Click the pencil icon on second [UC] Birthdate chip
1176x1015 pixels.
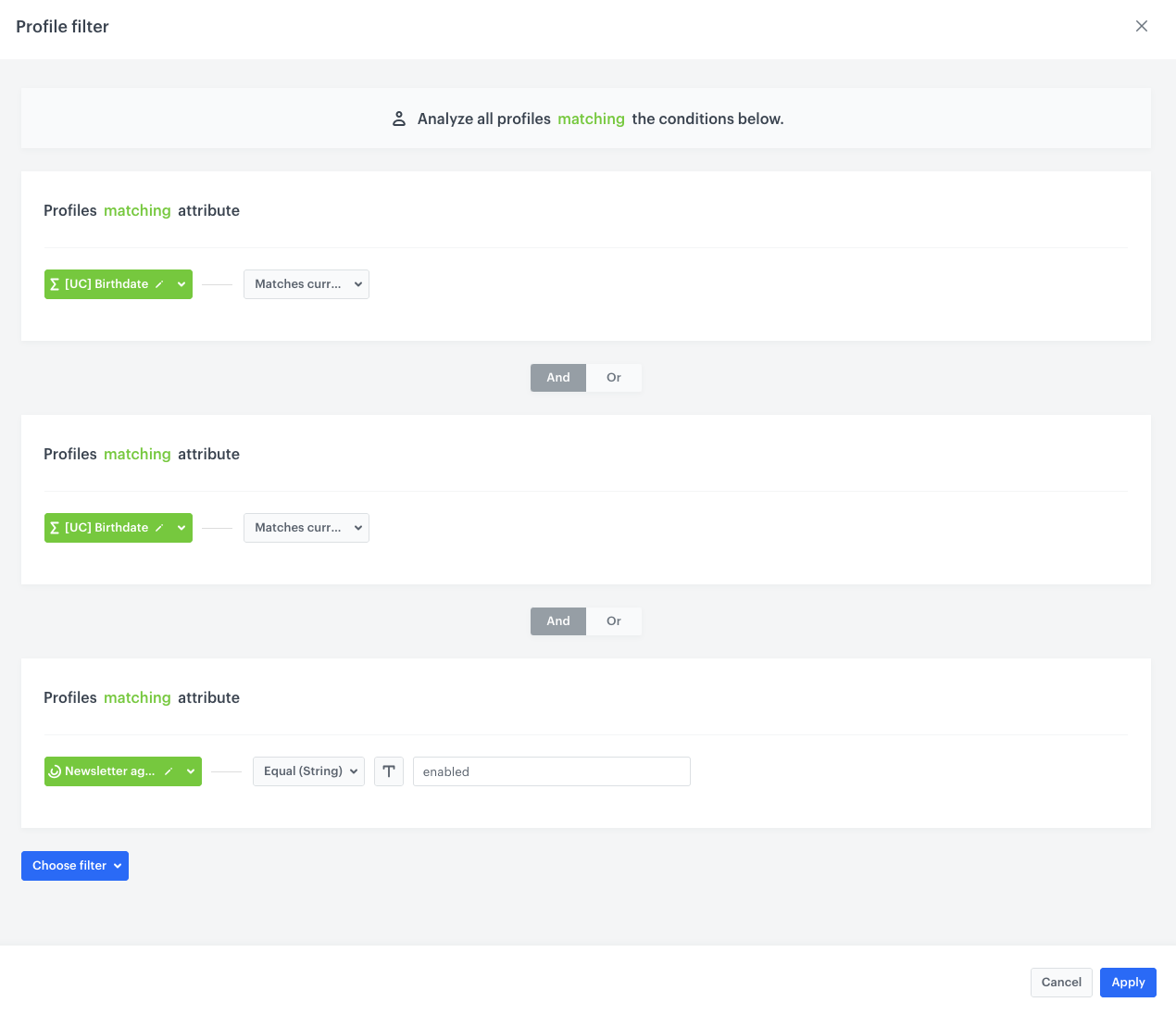pos(160,528)
